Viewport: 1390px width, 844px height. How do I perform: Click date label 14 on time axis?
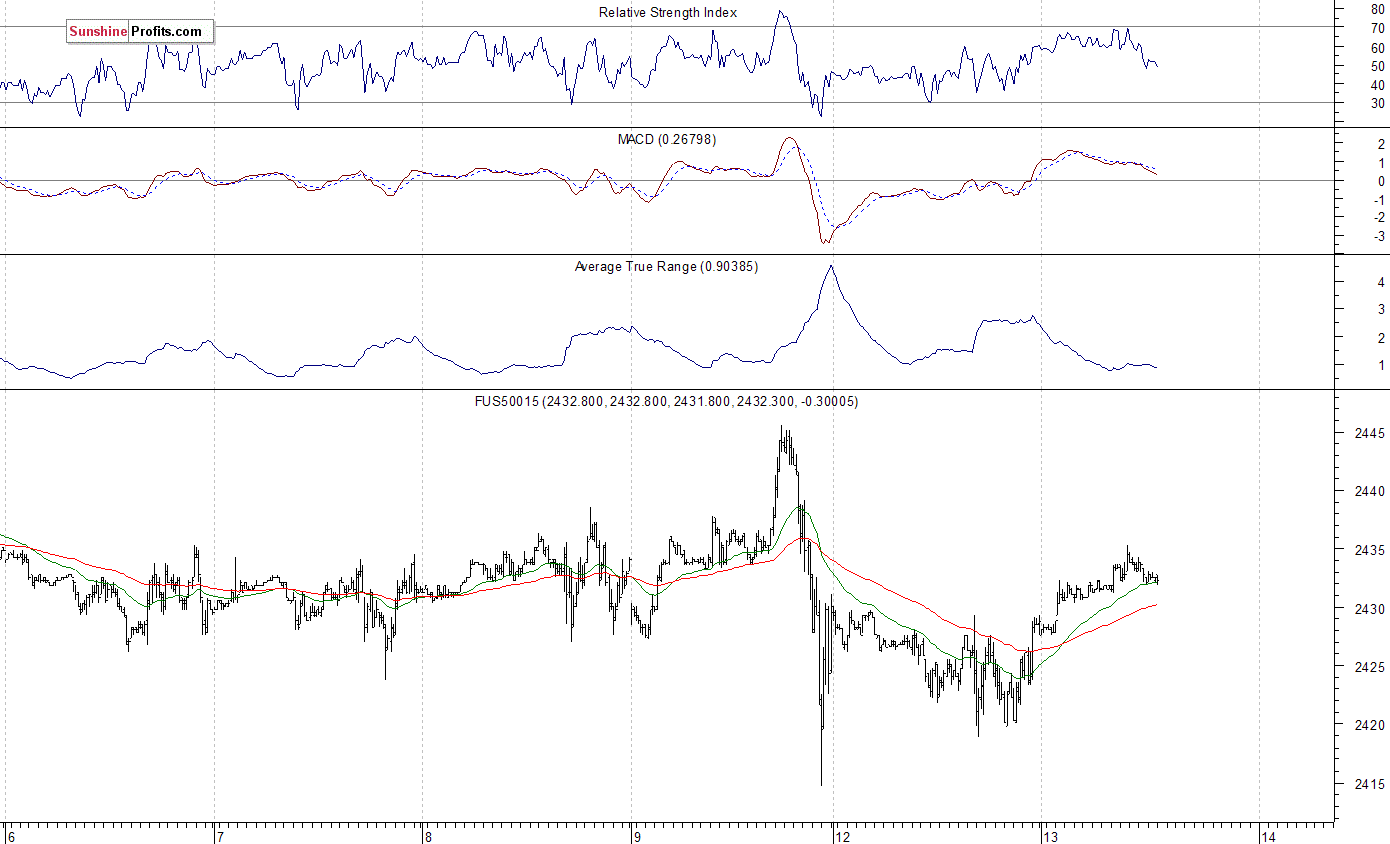coord(1268,837)
